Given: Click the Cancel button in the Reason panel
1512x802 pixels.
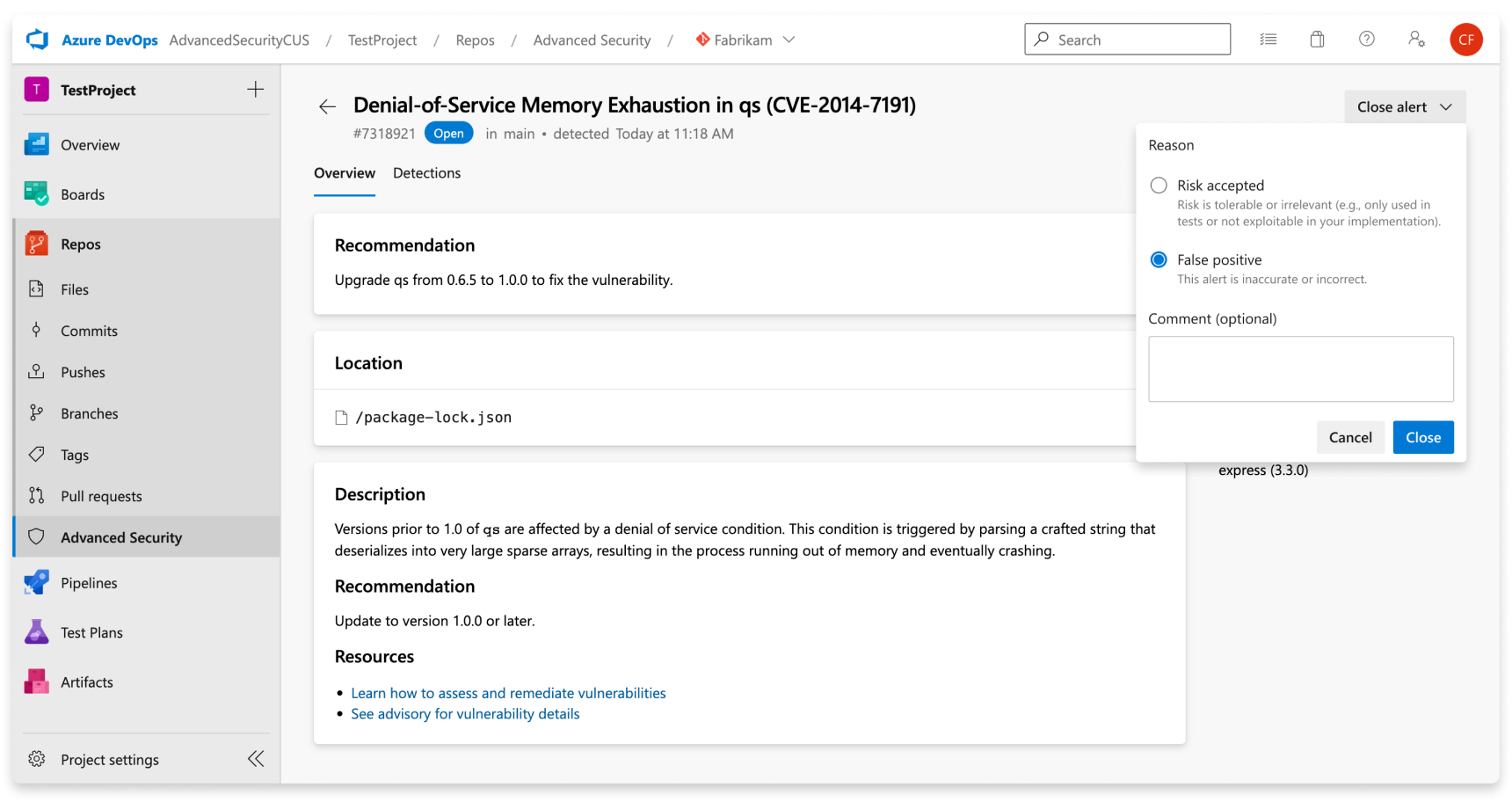Looking at the screenshot, I should tap(1350, 437).
